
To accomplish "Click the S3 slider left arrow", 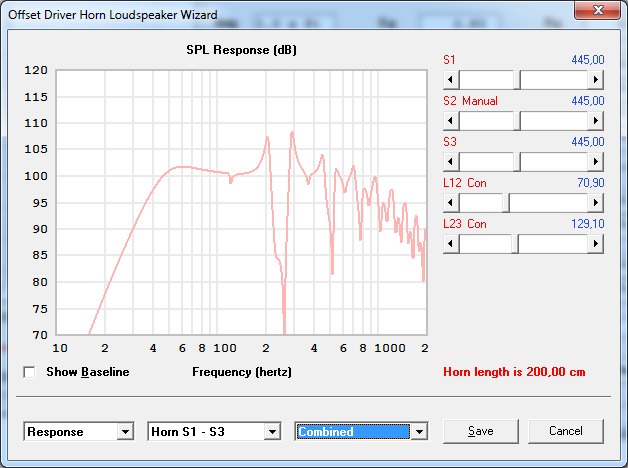I will pyautogui.click(x=451, y=162).
